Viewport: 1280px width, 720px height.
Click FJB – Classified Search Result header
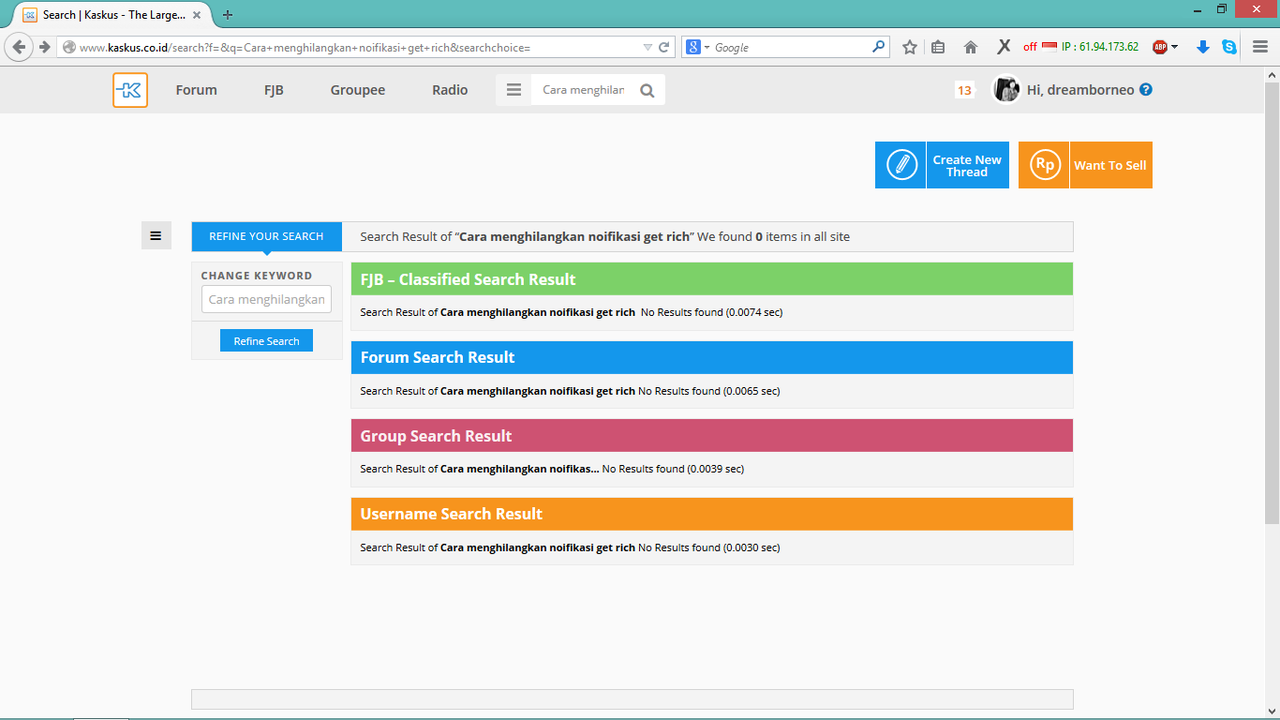tap(711, 279)
